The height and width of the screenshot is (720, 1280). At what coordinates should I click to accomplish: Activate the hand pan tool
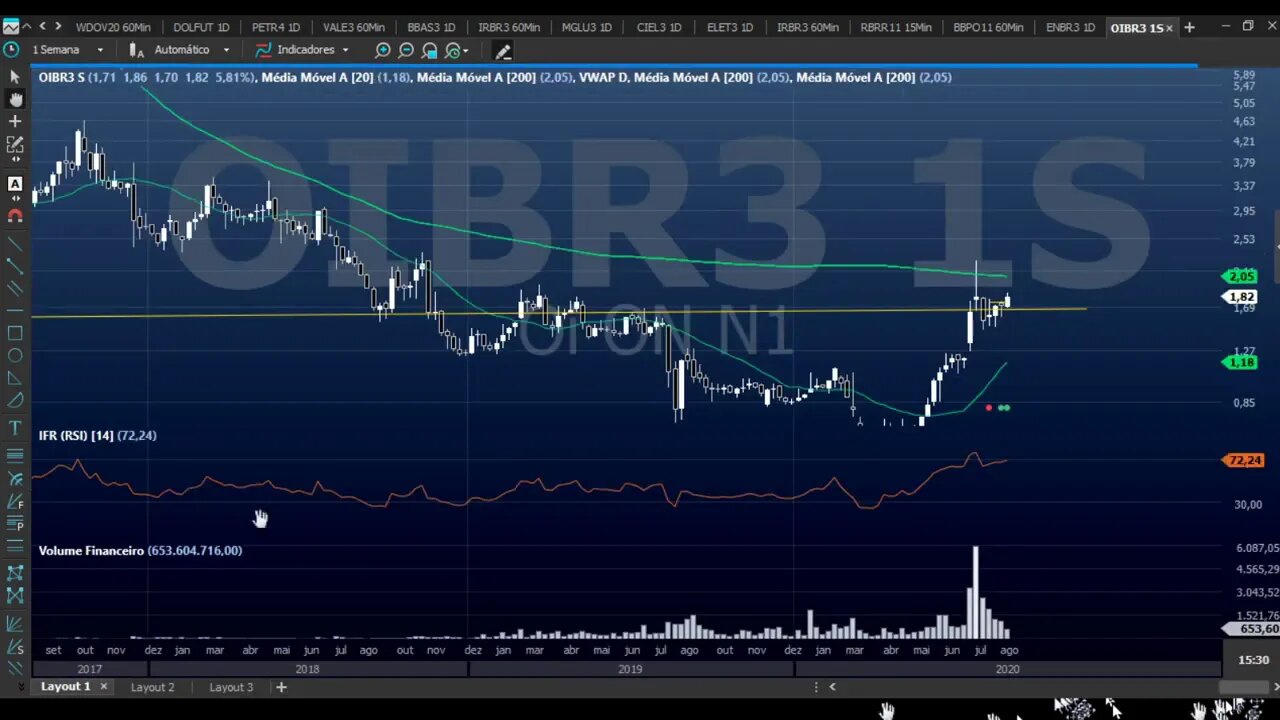tap(15, 99)
